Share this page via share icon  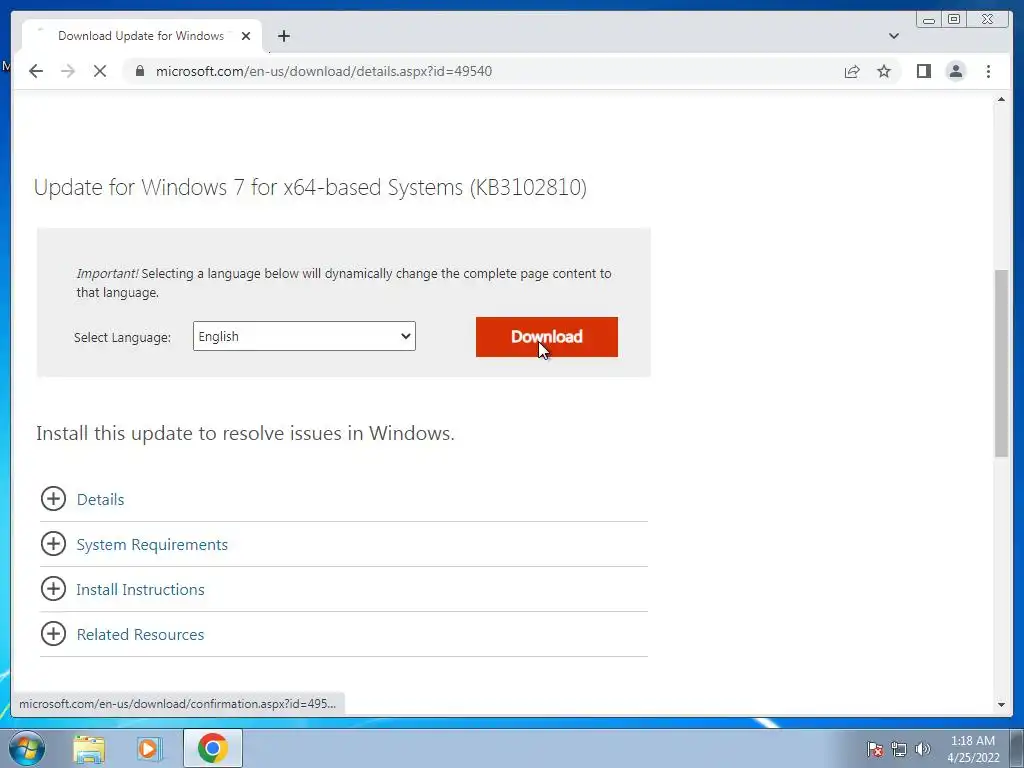point(852,71)
